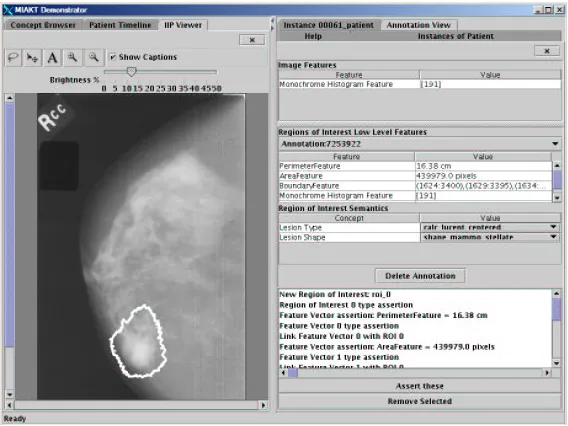The image size is (568, 426).
Task: Click the Value column header in Region Semantics
Action: click(490, 218)
